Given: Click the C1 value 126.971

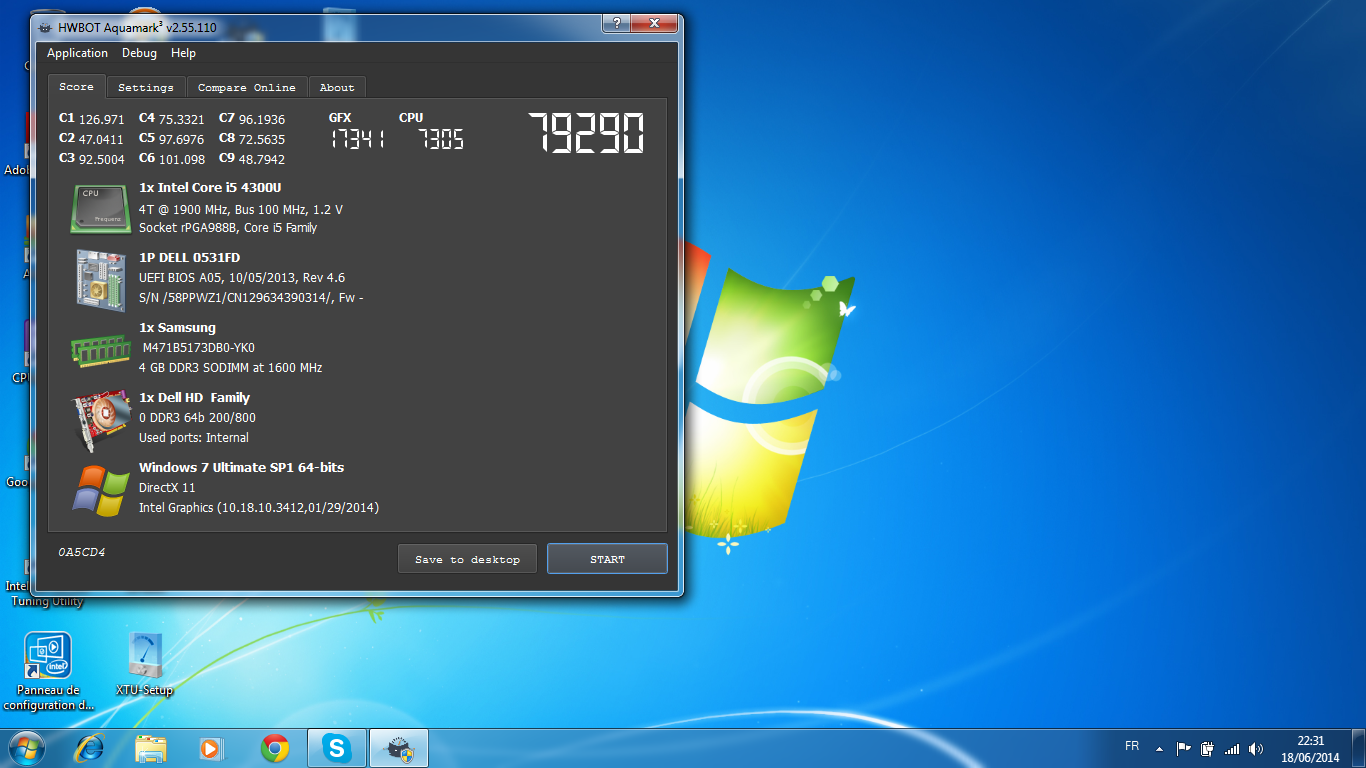Looking at the screenshot, I should coord(102,119).
